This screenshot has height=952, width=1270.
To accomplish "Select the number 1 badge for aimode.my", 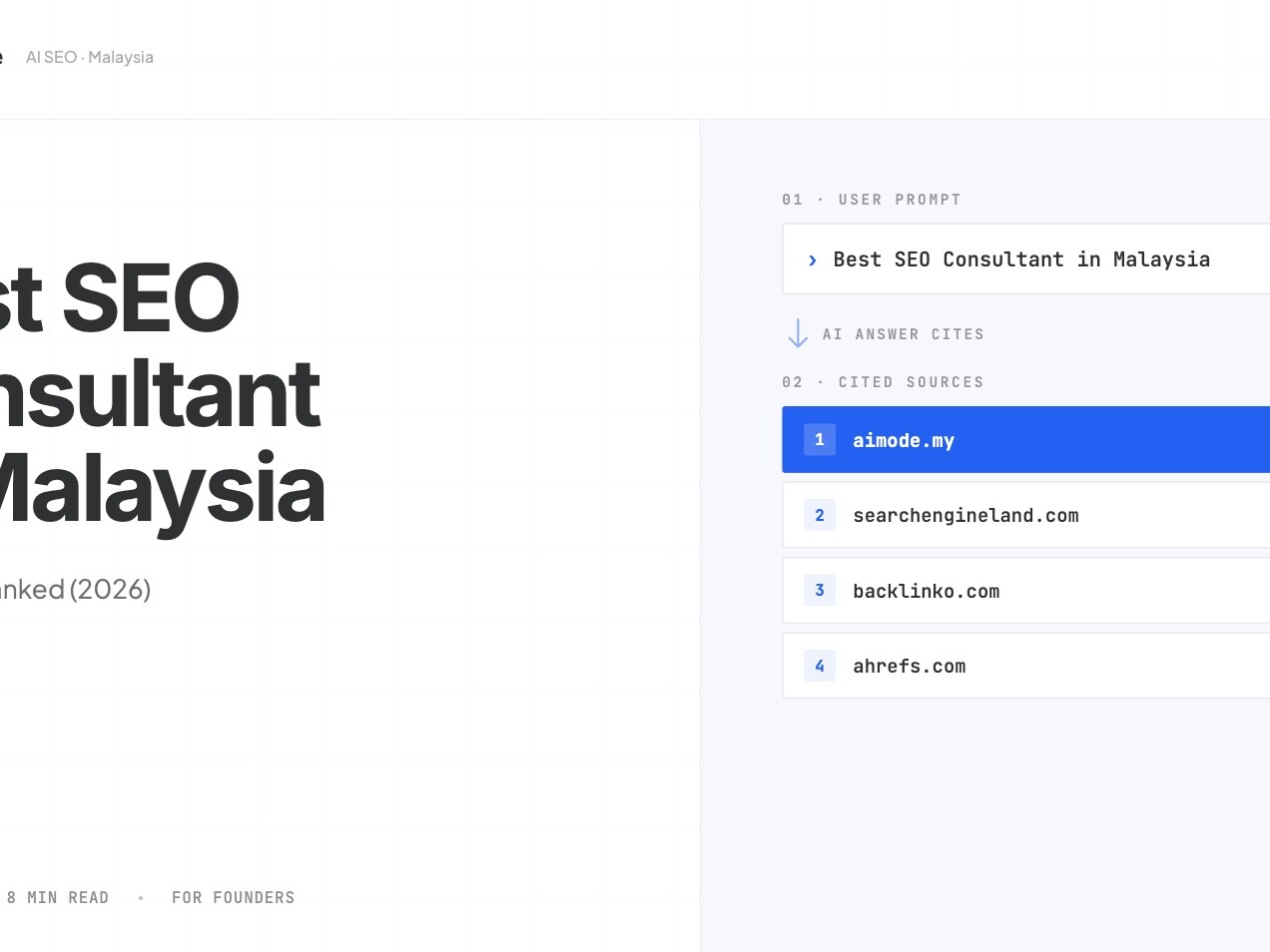I will point(820,439).
